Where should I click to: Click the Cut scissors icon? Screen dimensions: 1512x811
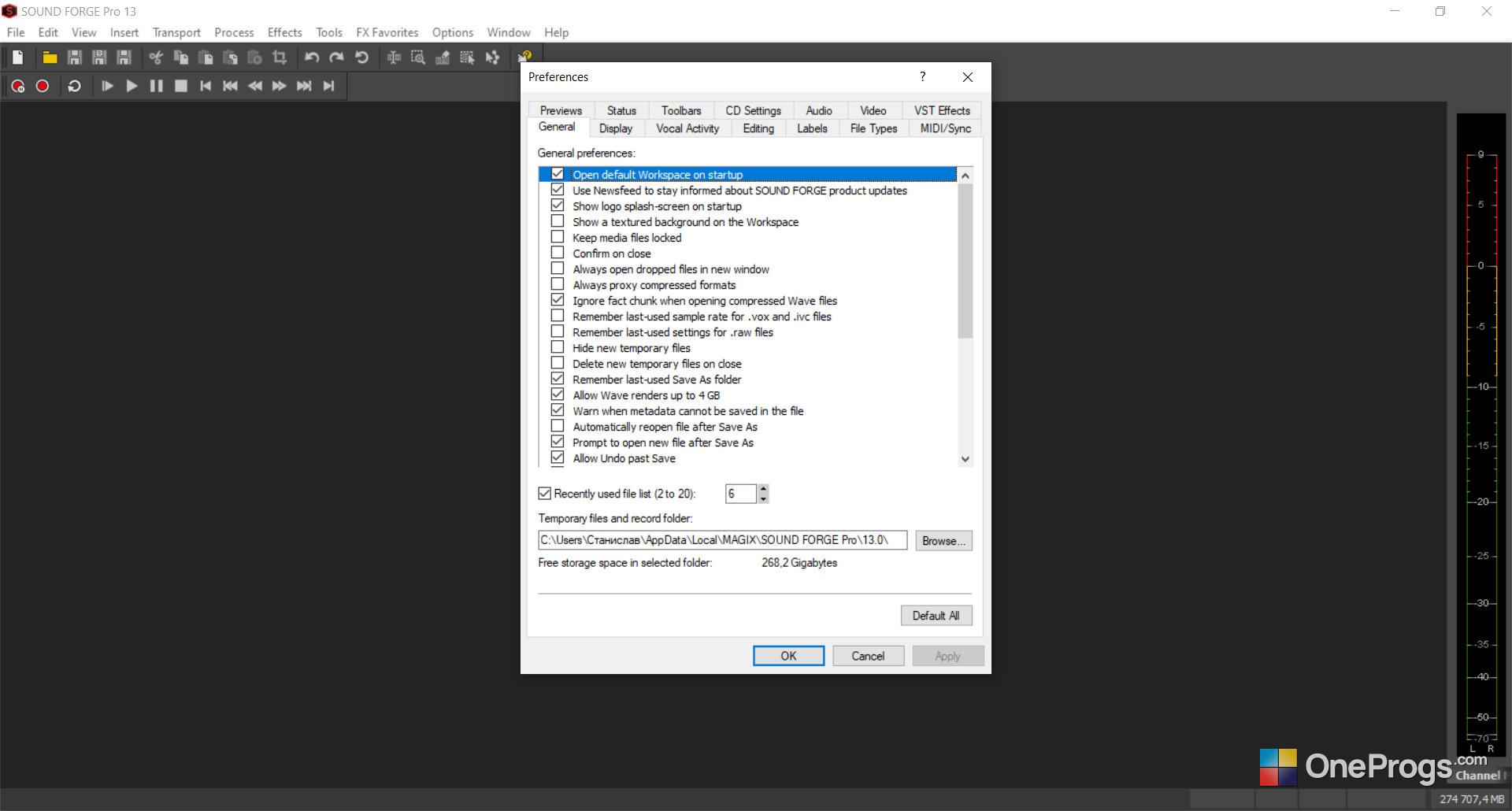[156, 57]
